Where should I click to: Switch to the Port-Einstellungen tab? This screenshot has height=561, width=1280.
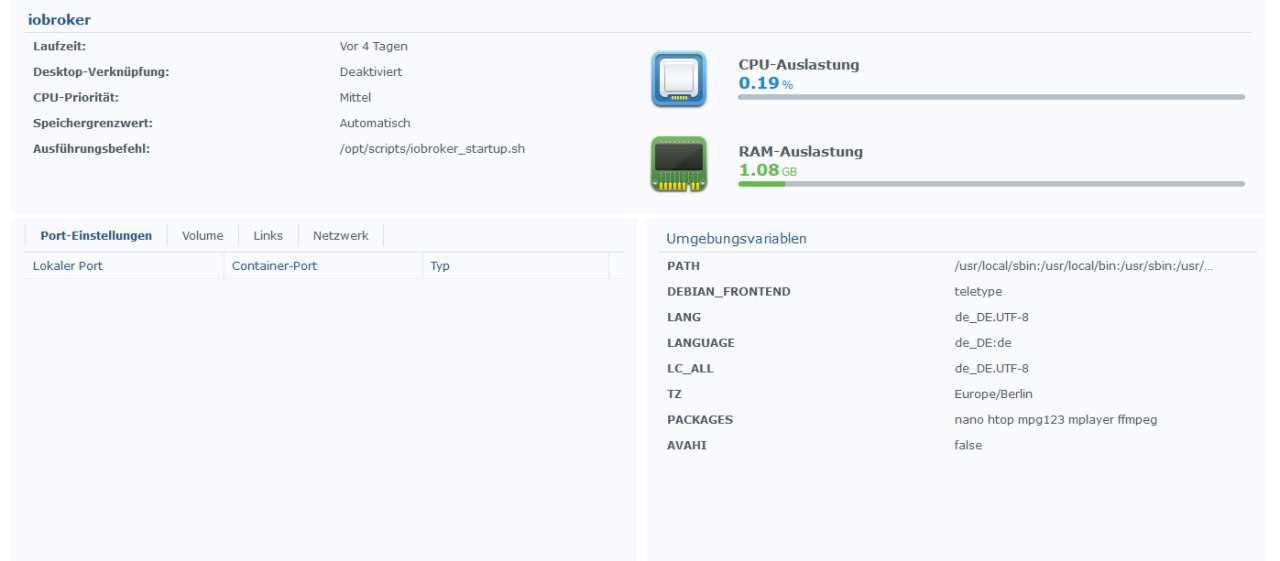96,236
